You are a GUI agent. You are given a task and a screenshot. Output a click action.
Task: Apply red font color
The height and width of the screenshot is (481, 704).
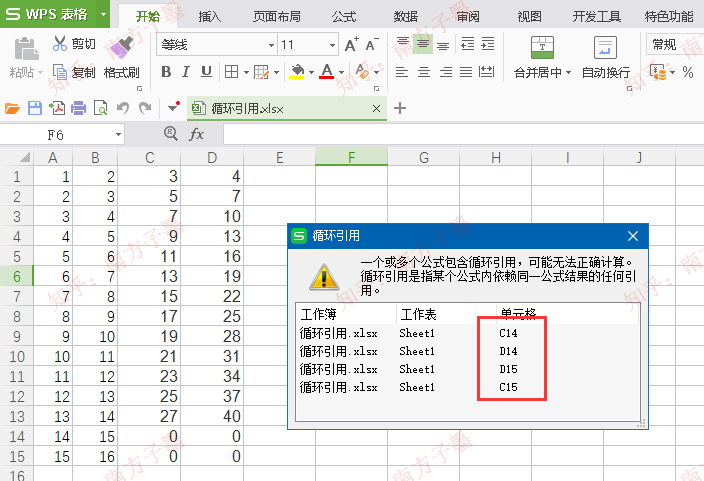click(x=326, y=71)
